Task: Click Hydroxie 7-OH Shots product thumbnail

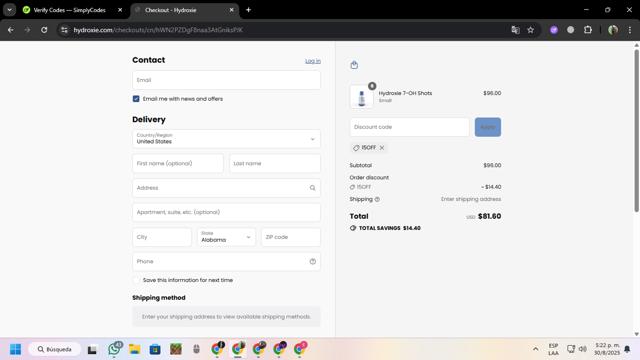Action: click(361, 96)
